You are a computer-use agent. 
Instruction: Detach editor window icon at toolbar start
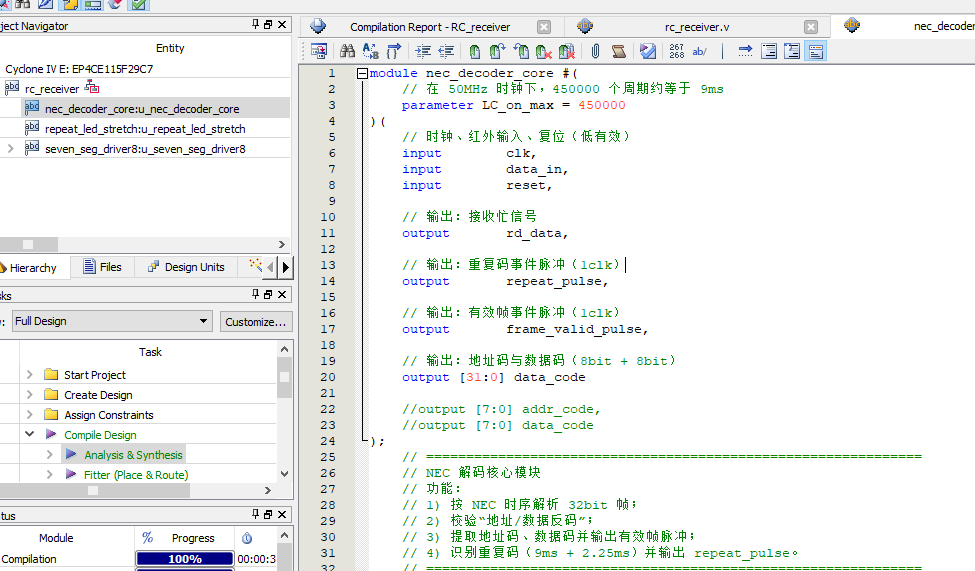coord(318,51)
